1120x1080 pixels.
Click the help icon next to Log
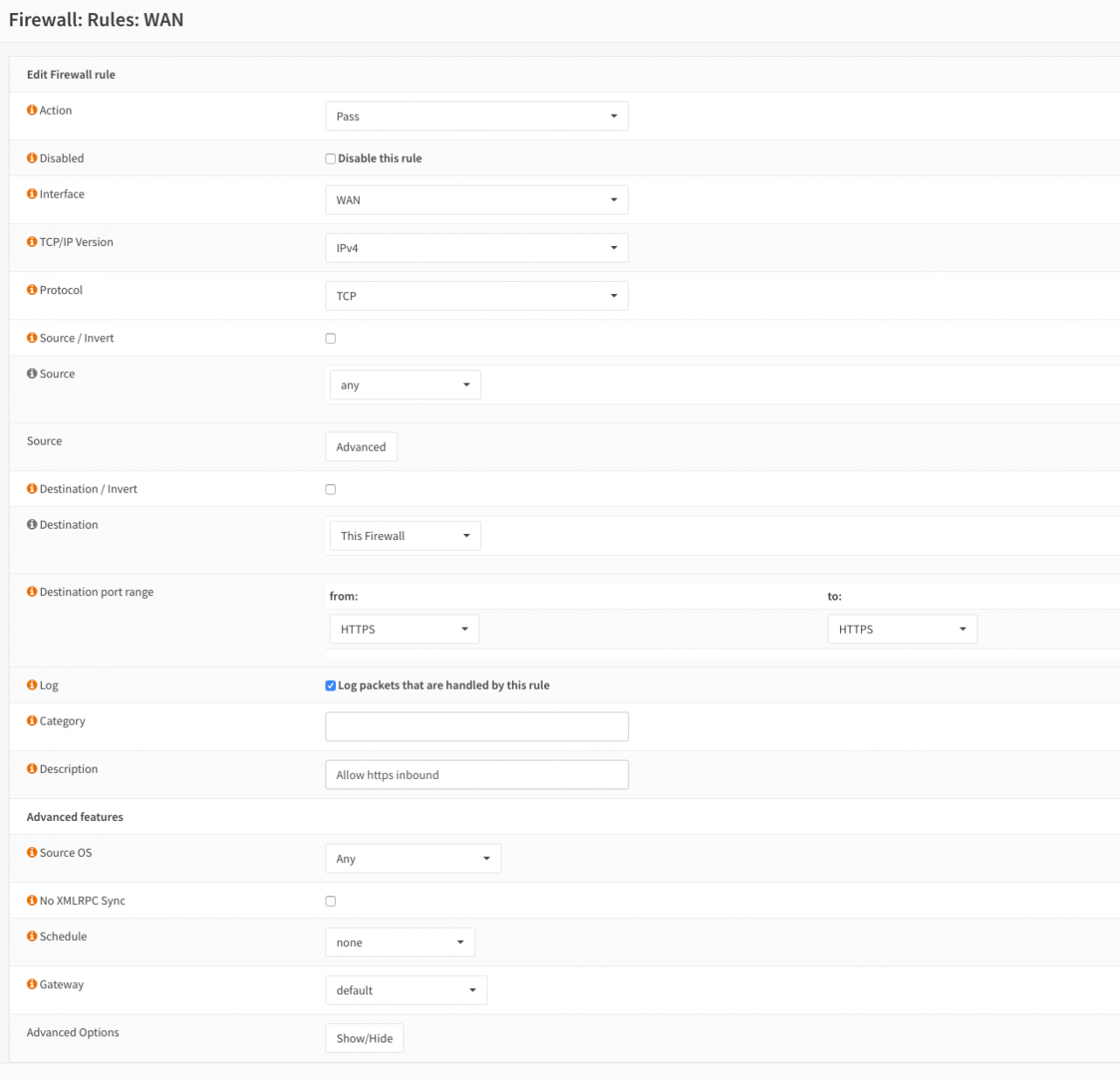[32, 686]
